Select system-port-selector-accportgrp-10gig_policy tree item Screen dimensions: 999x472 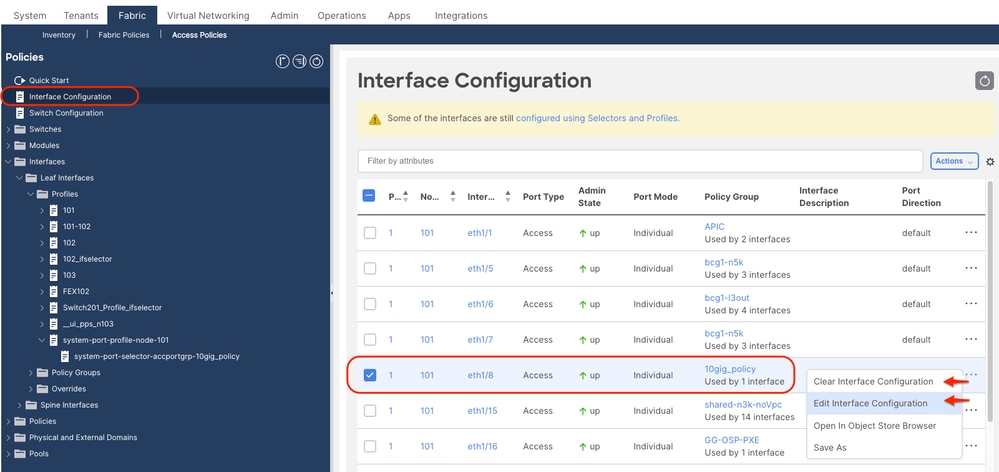[x=157, y=356]
